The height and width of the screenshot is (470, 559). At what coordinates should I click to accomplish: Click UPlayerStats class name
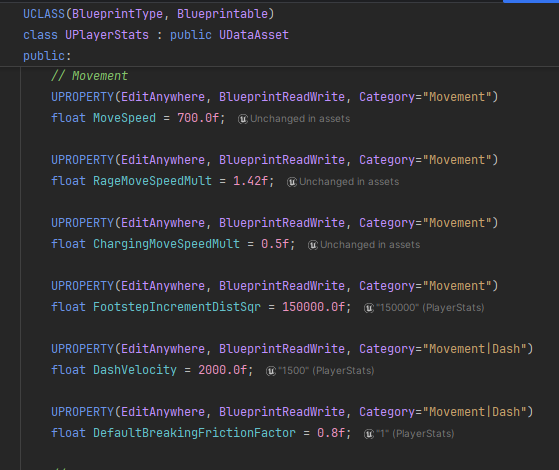click(x=107, y=35)
